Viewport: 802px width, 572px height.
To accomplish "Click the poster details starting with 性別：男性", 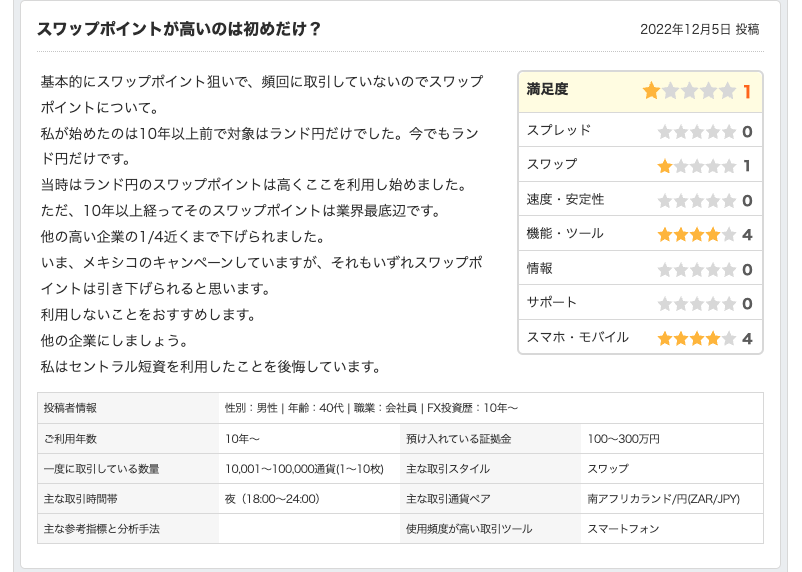I will click(372, 408).
